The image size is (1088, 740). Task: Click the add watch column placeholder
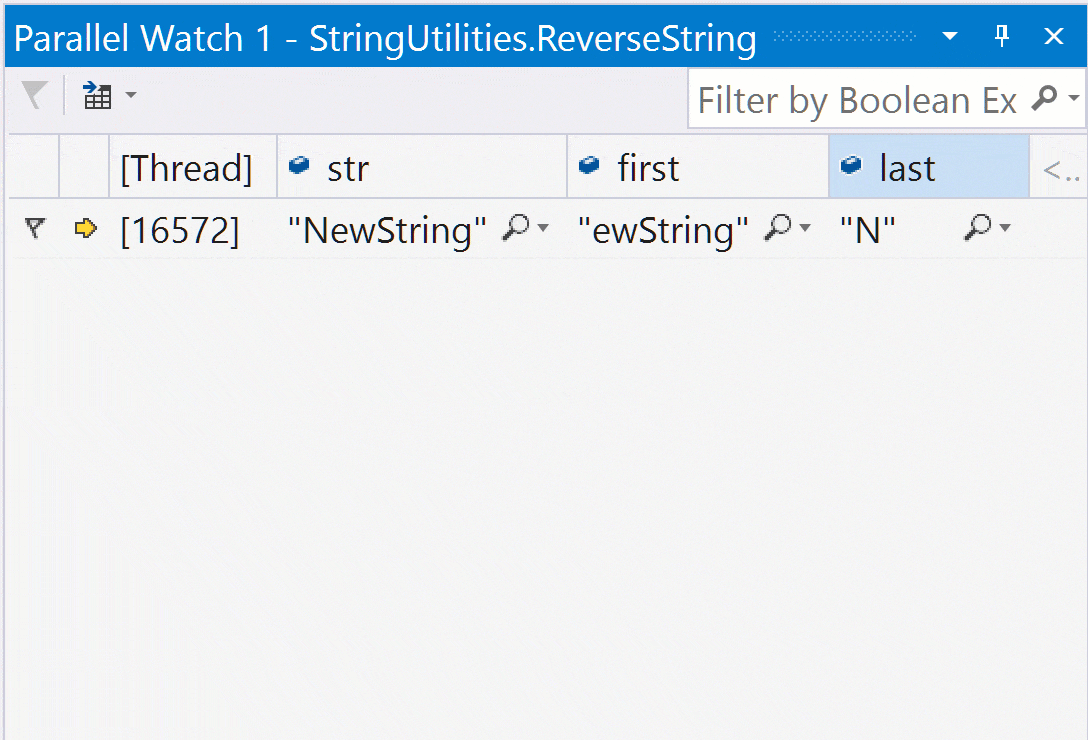(1058, 170)
